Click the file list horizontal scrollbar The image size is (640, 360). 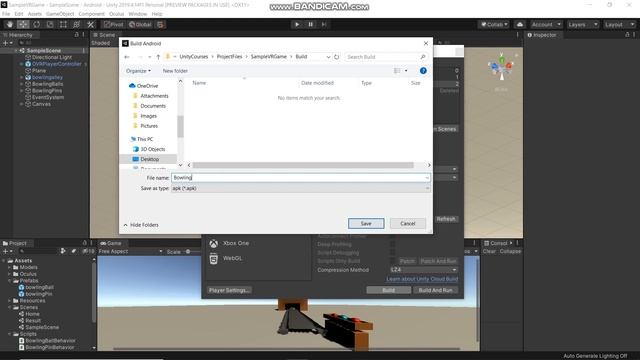click(303, 165)
